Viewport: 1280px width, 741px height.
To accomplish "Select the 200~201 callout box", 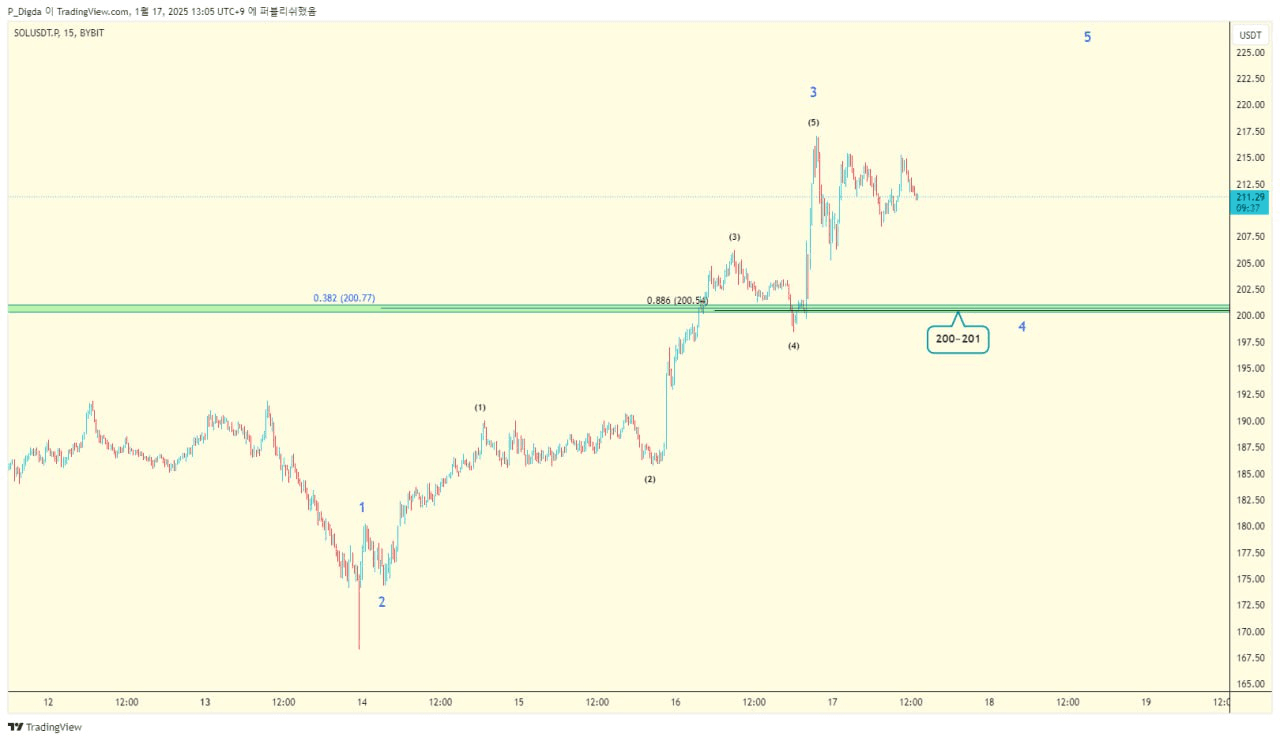I will (x=958, y=340).
